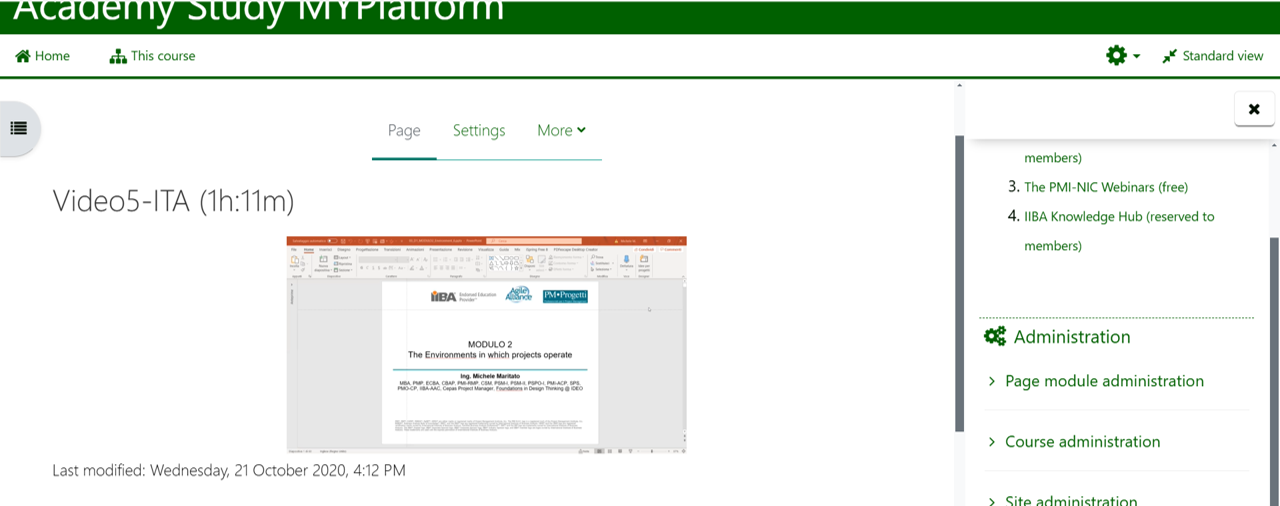
Task: Close the right side panel with X
Action: point(1254,109)
